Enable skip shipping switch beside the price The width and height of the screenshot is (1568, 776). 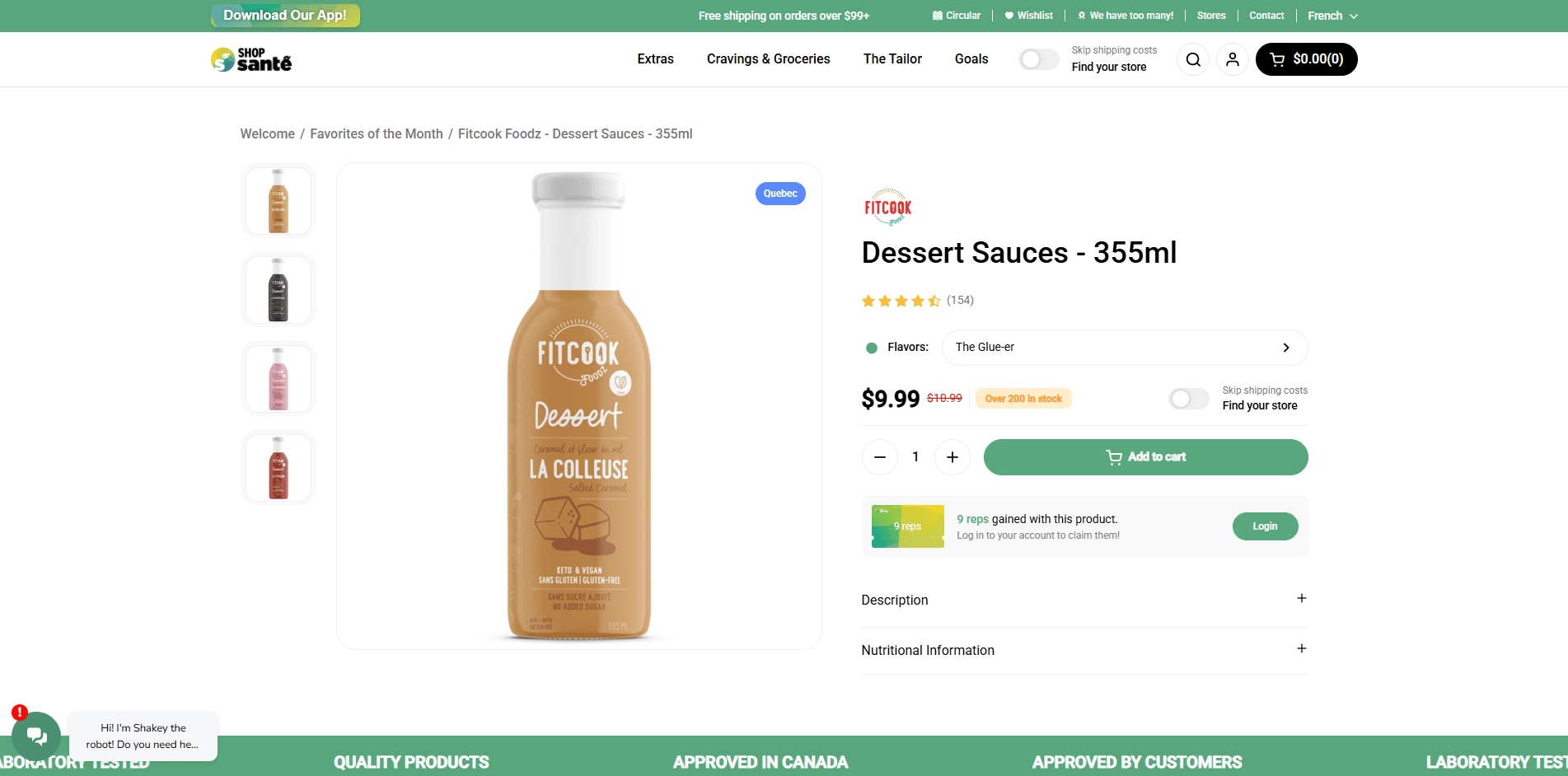tap(1188, 399)
